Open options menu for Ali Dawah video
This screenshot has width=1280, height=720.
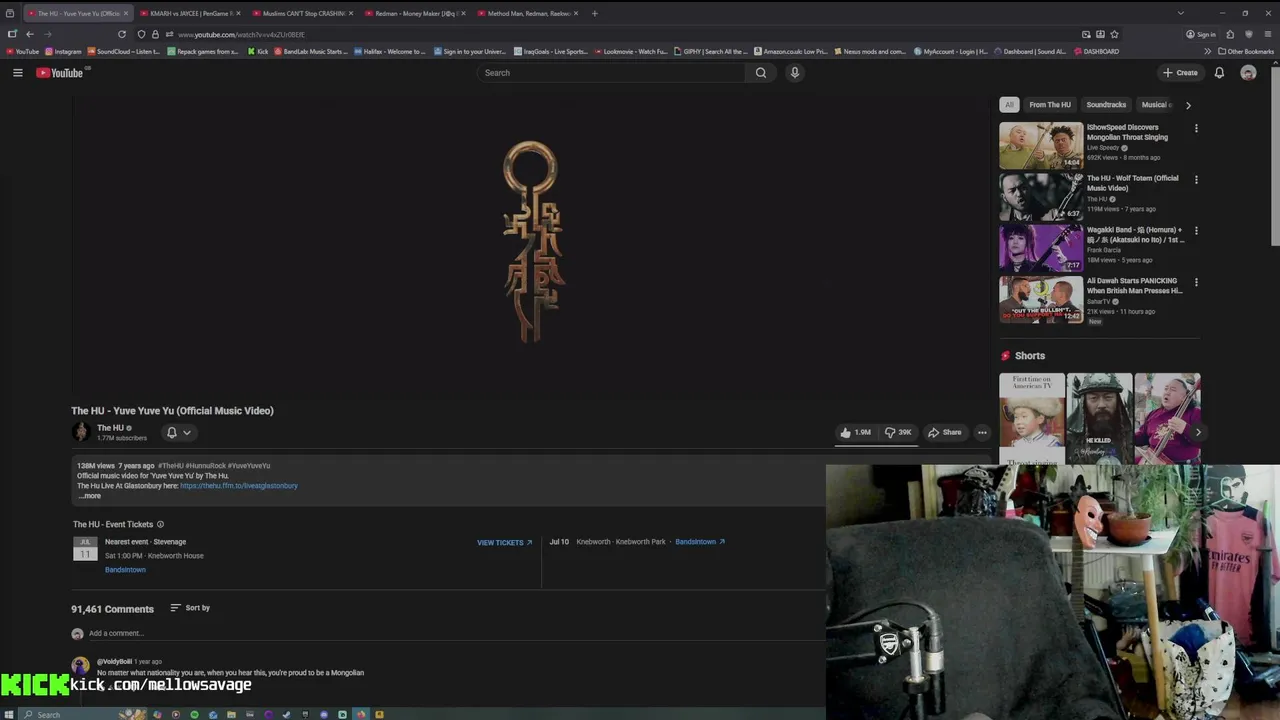[x=1196, y=282]
